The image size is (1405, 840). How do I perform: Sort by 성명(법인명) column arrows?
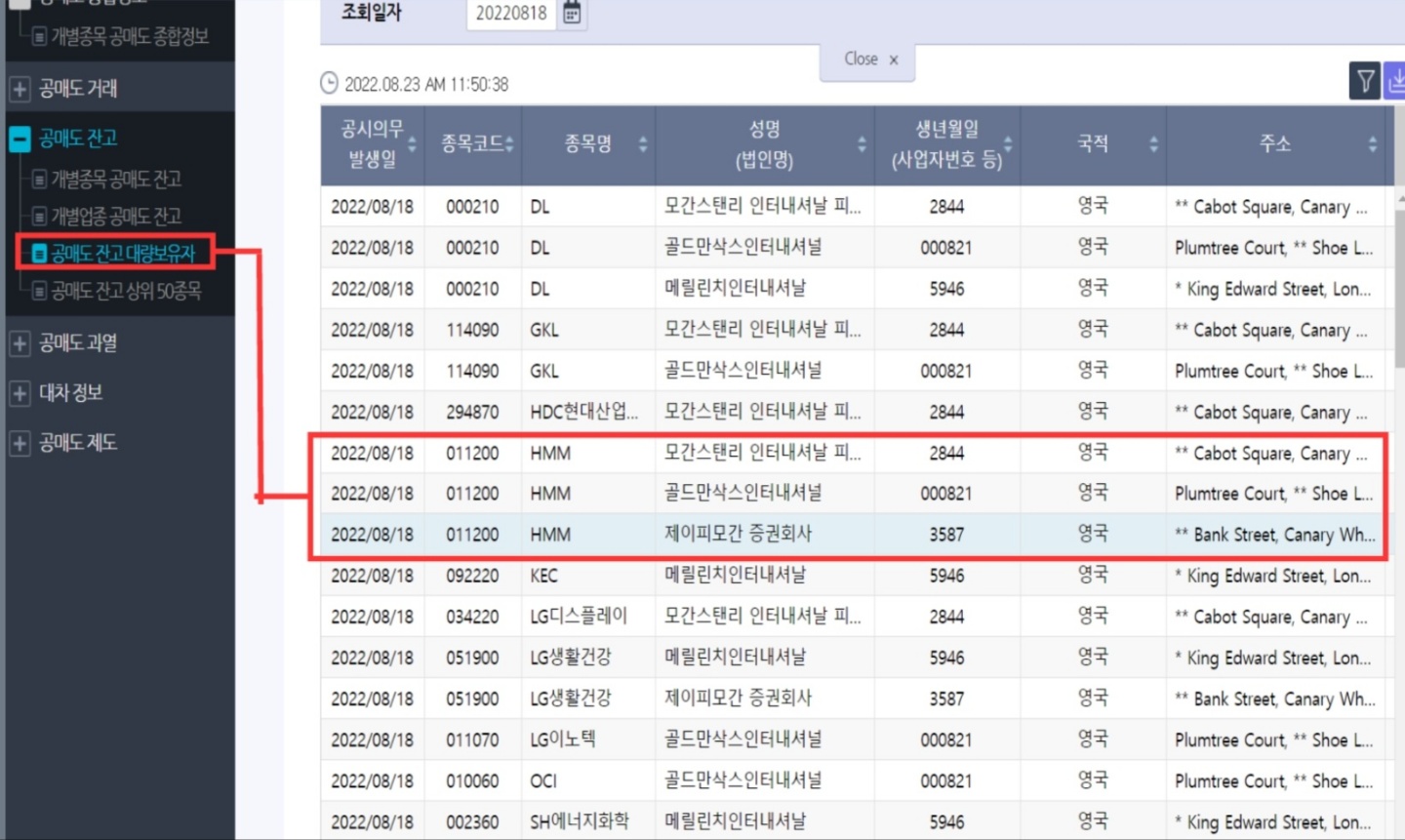862,145
